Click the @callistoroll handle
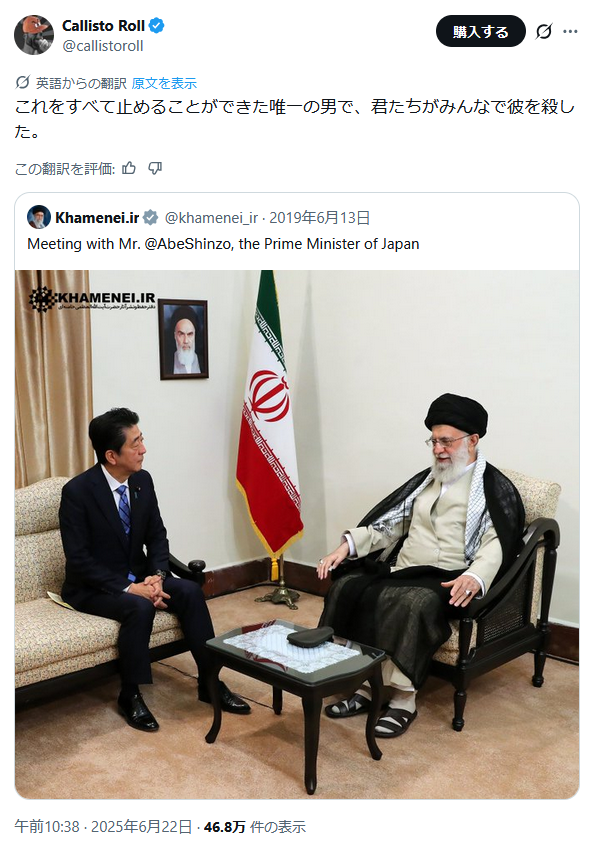Viewport: 592px width, 850px height. pos(102,46)
